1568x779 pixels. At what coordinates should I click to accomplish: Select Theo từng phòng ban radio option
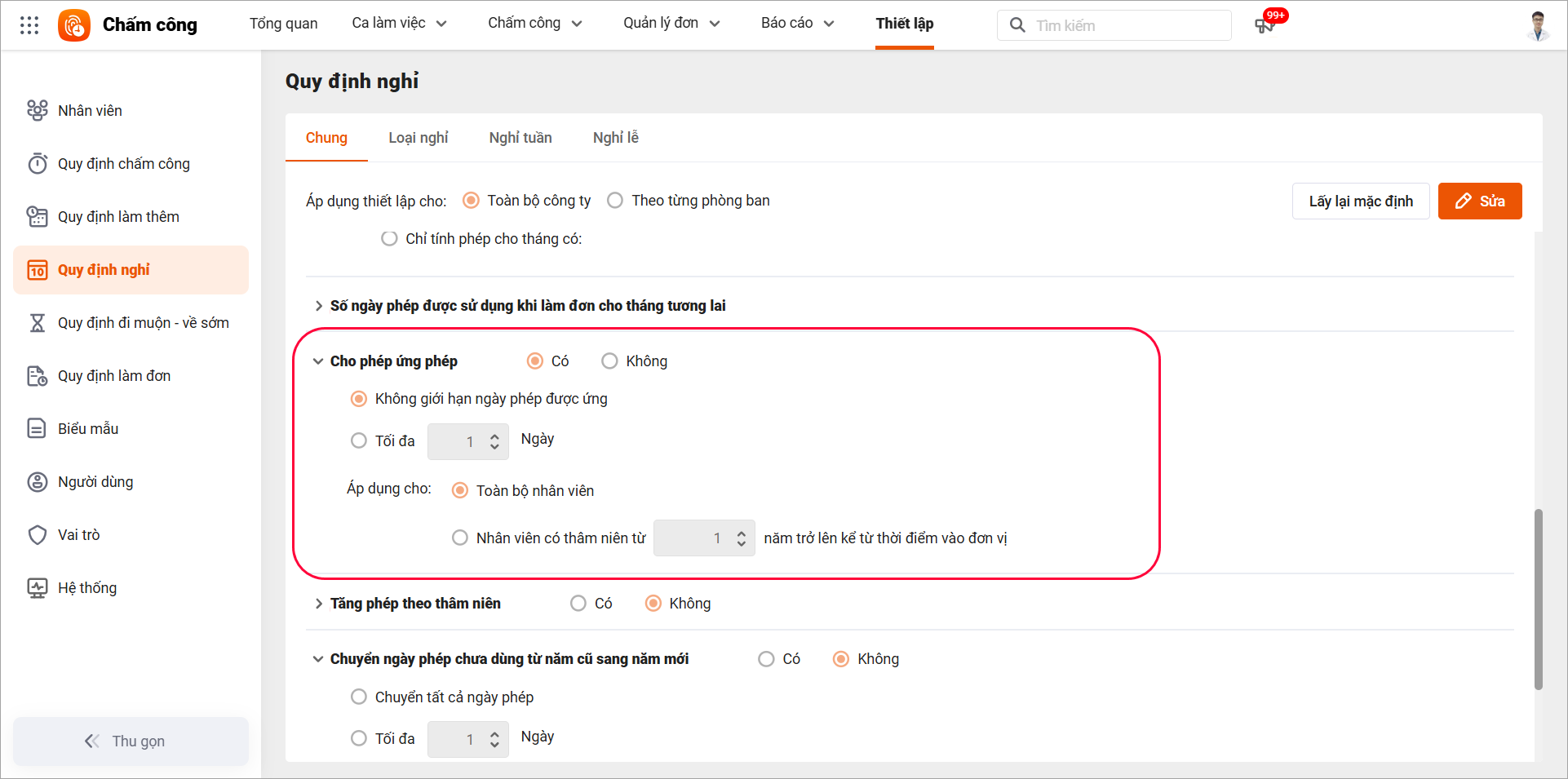[615, 201]
